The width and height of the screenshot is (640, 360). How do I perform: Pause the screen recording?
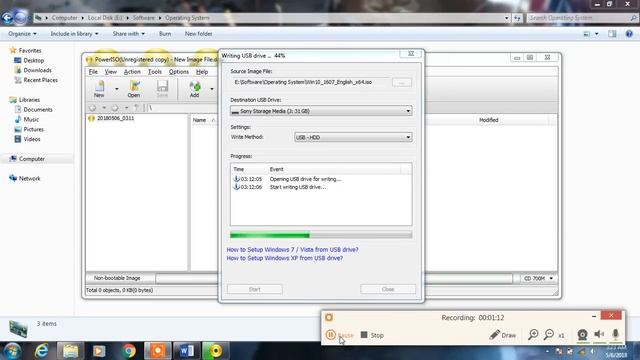coord(340,335)
